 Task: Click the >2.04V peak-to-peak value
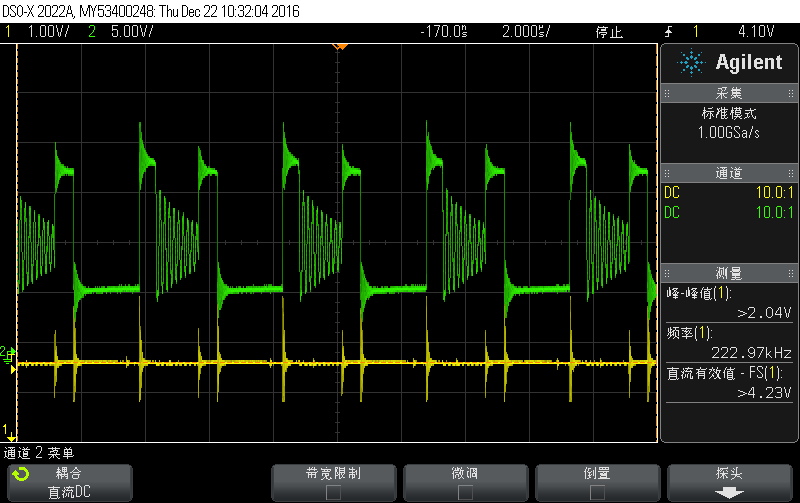[x=764, y=313]
